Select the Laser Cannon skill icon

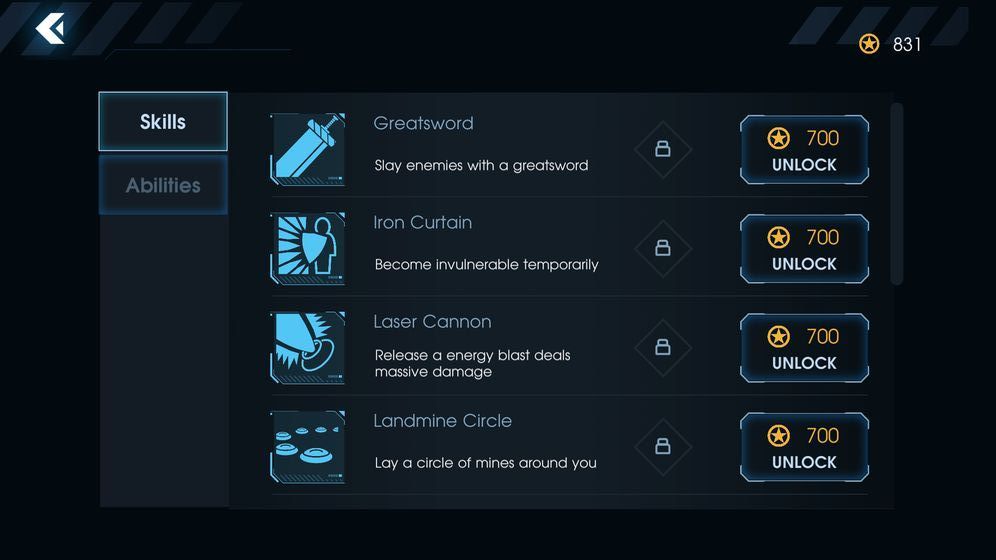[x=308, y=347]
